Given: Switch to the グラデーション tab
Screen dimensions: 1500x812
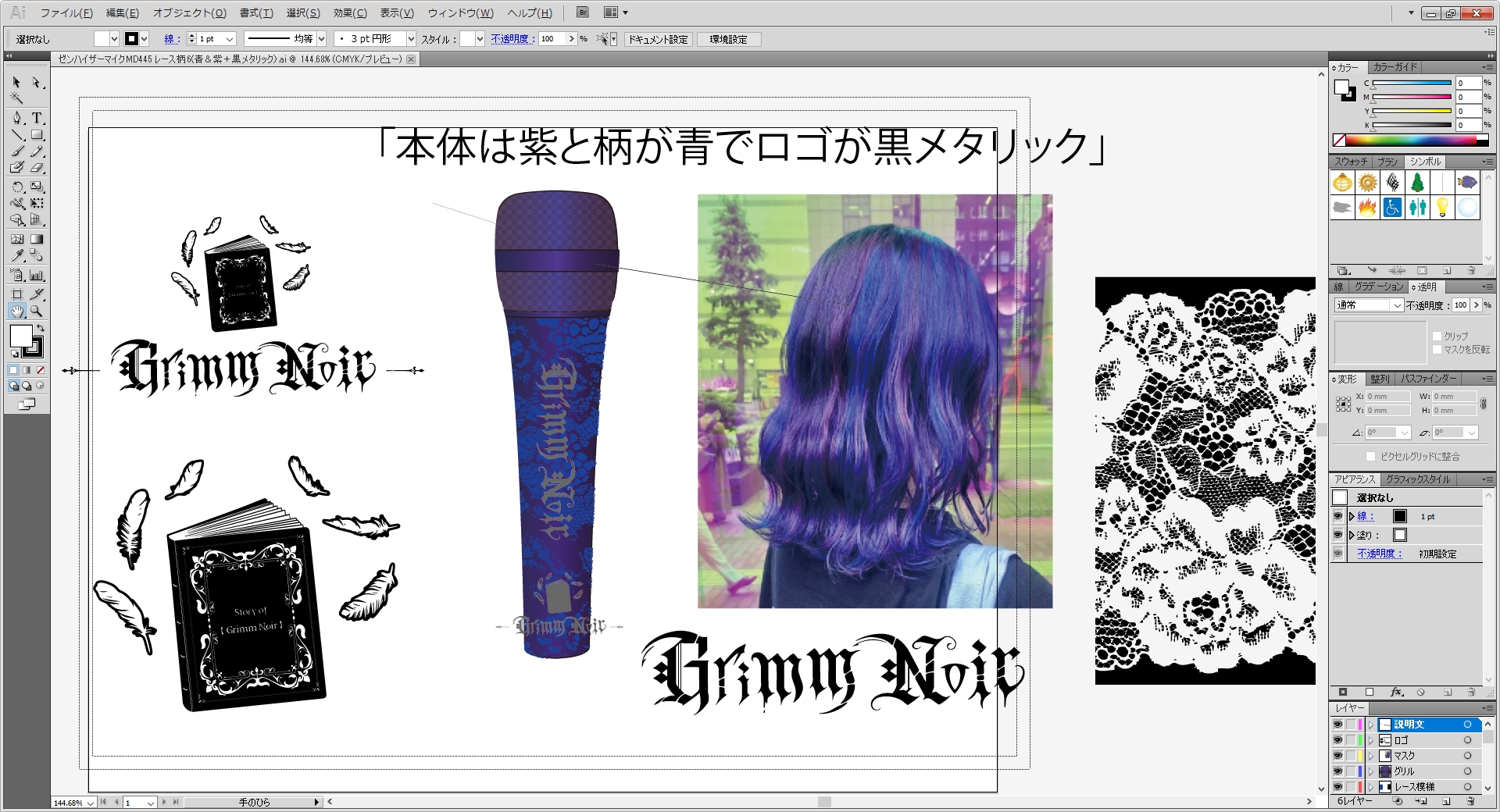Looking at the screenshot, I should pos(1379,287).
